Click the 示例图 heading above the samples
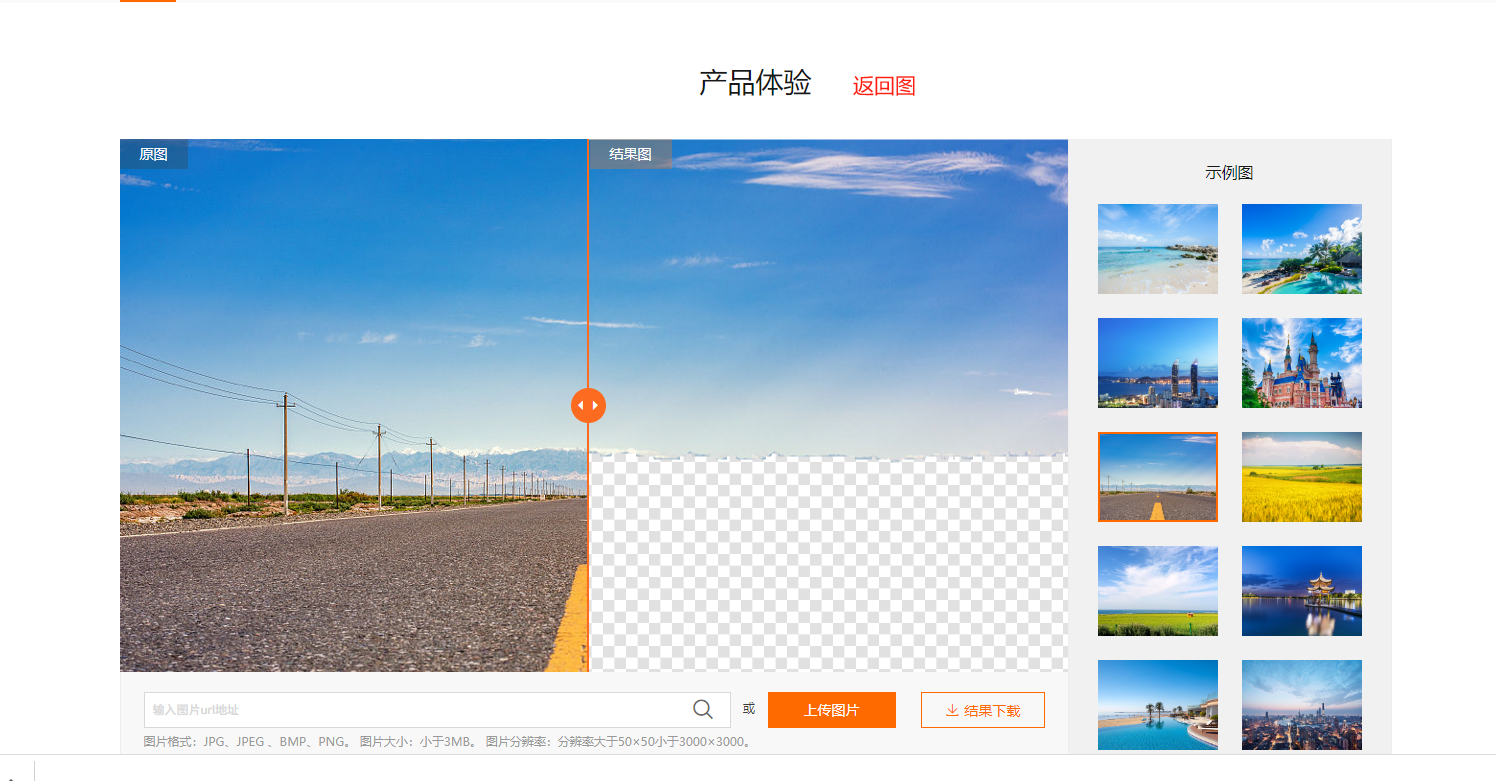1496x781 pixels. (x=1229, y=173)
